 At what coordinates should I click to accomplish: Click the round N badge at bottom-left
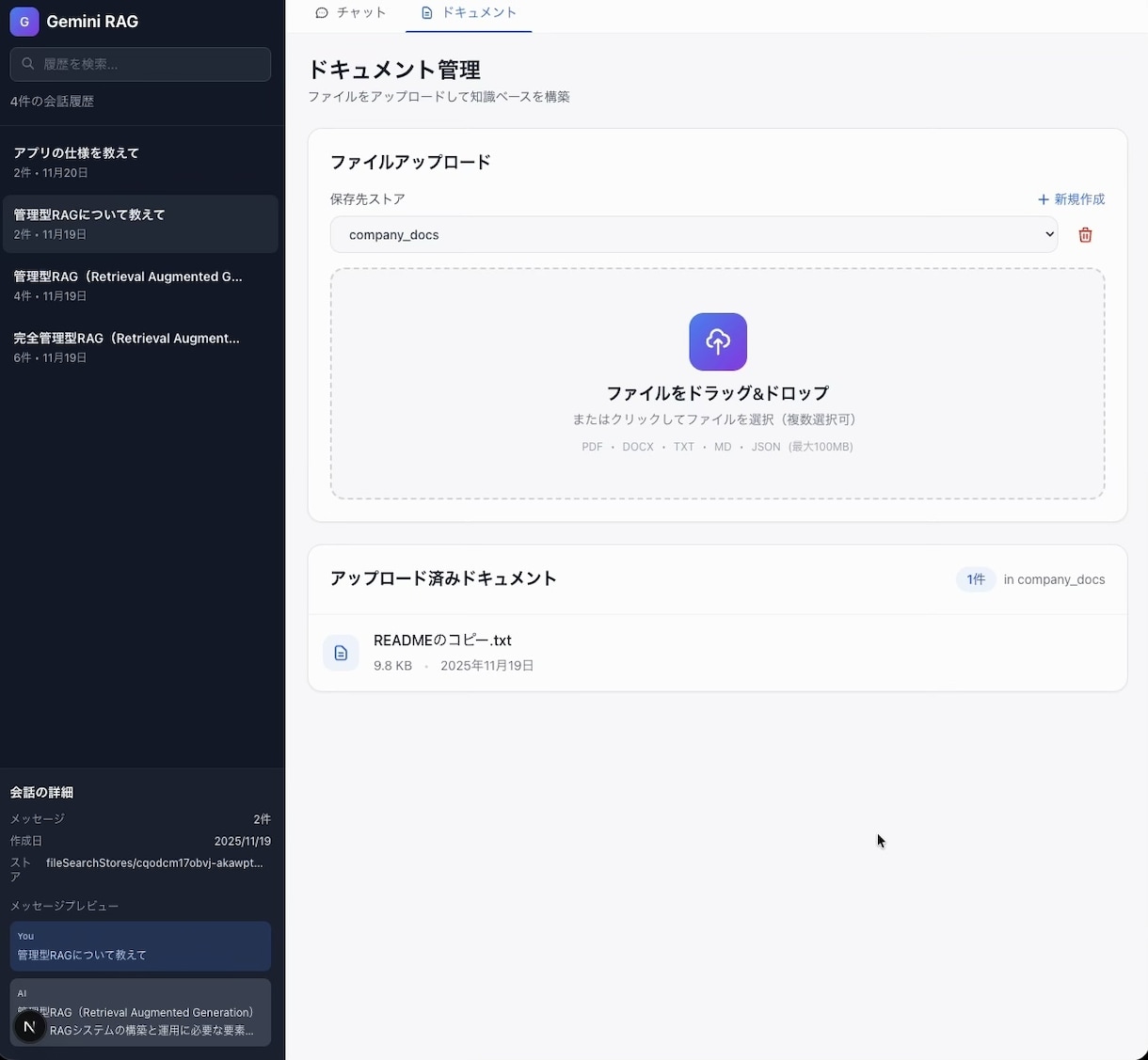29,1026
